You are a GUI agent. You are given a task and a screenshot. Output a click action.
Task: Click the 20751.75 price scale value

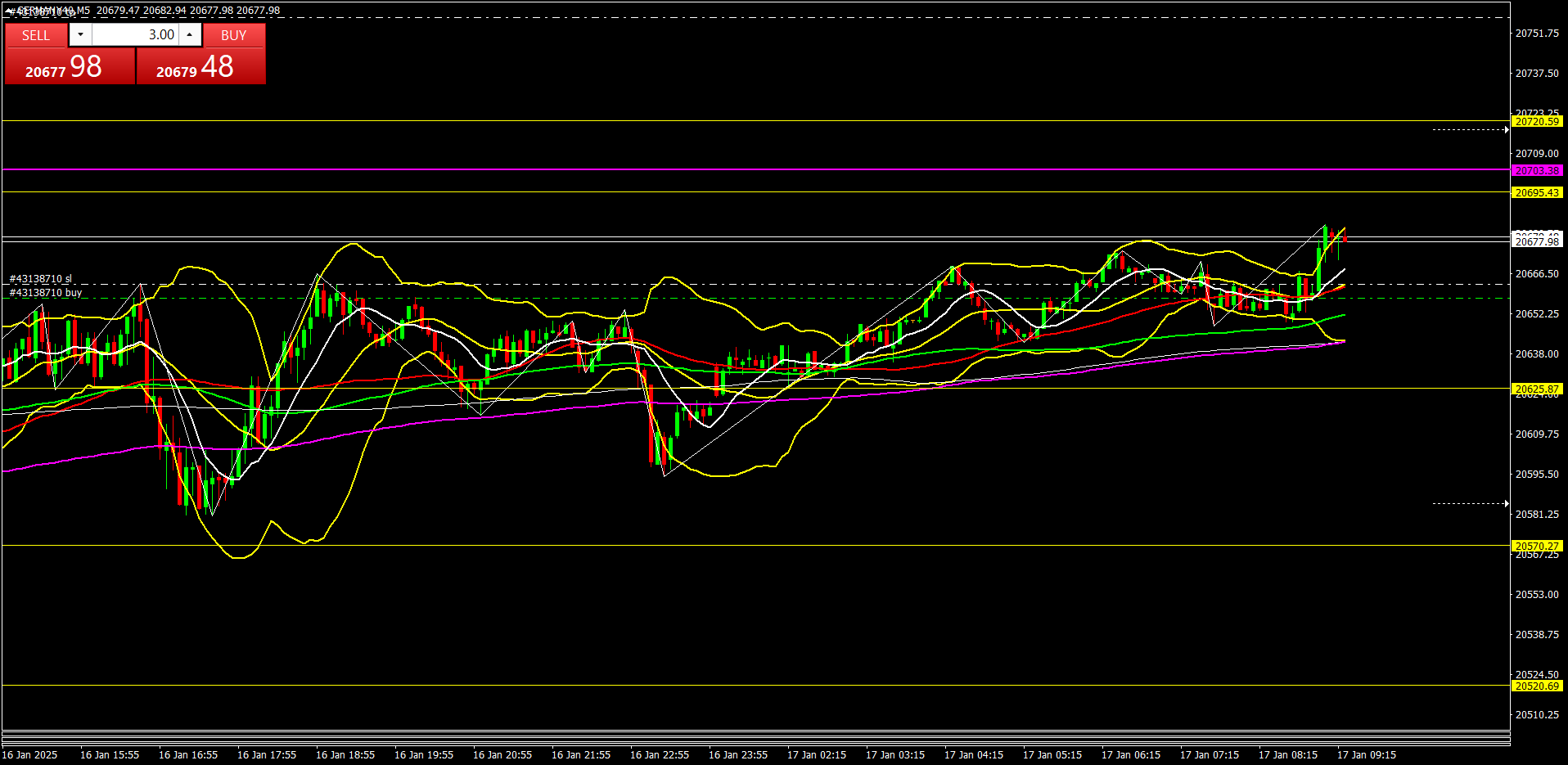pyautogui.click(x=1537, y=34)
